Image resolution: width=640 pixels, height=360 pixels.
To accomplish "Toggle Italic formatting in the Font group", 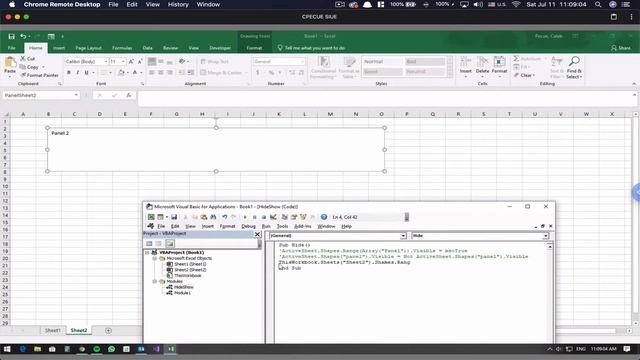I will [78, 73].
